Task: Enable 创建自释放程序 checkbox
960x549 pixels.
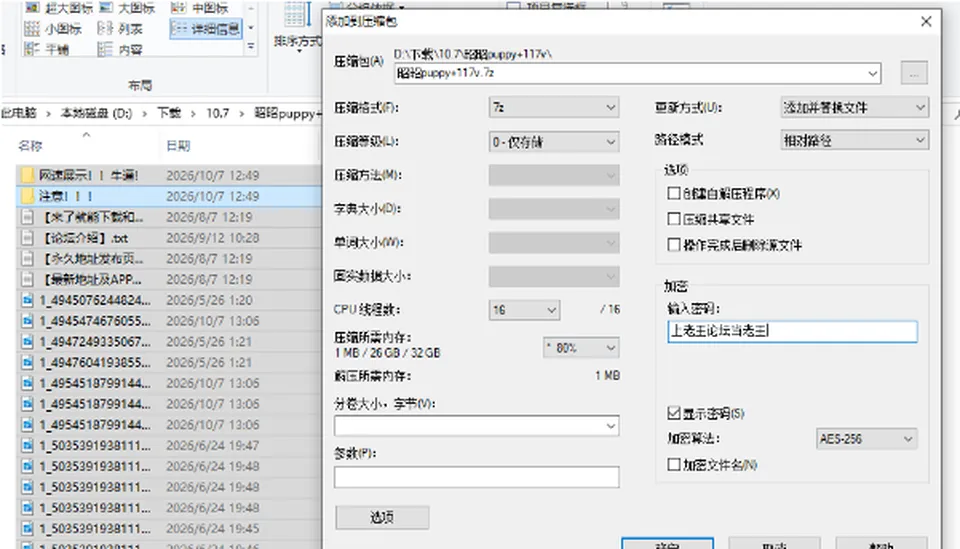Action: (x=674, y=193)
